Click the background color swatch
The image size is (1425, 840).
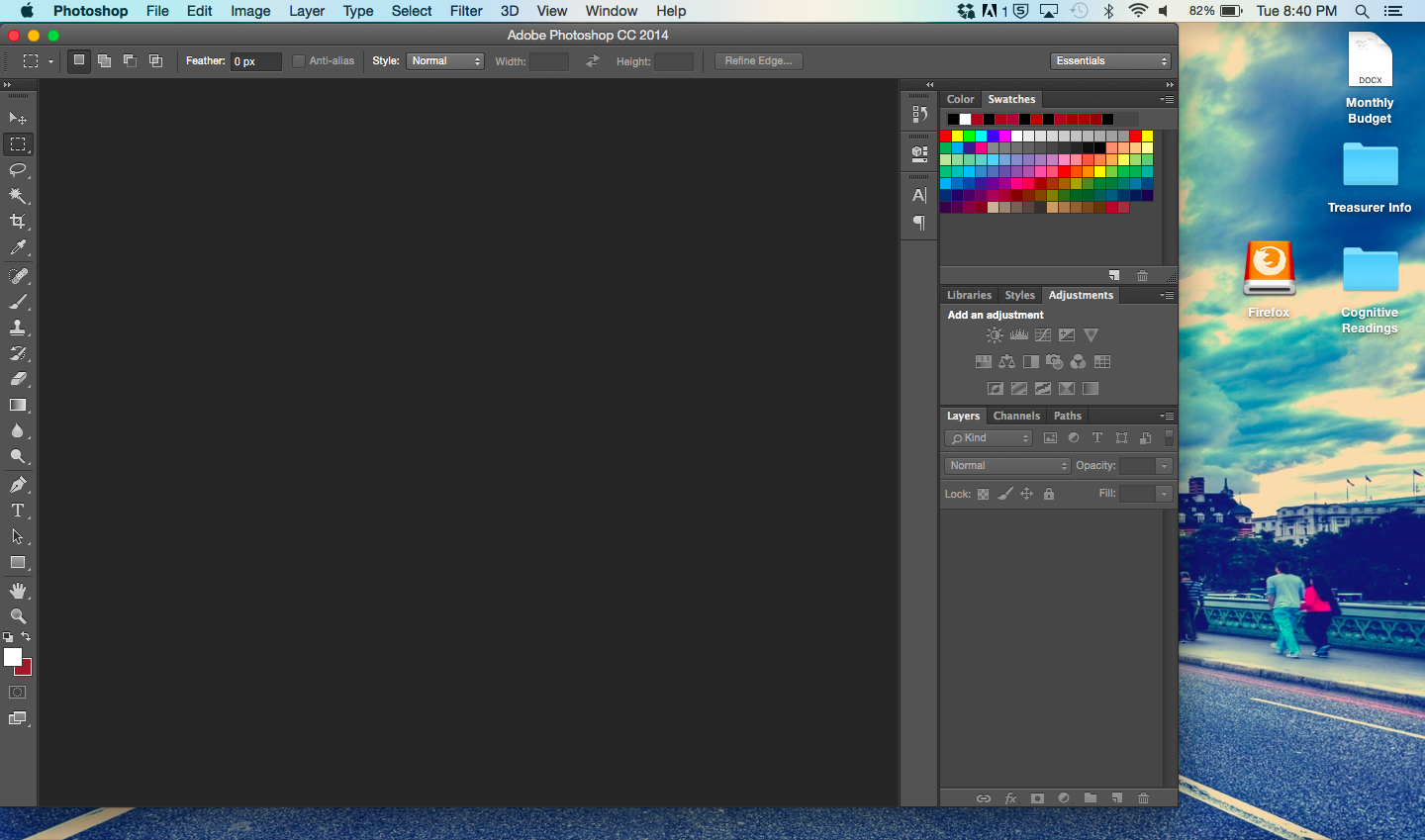click(26, 670)
